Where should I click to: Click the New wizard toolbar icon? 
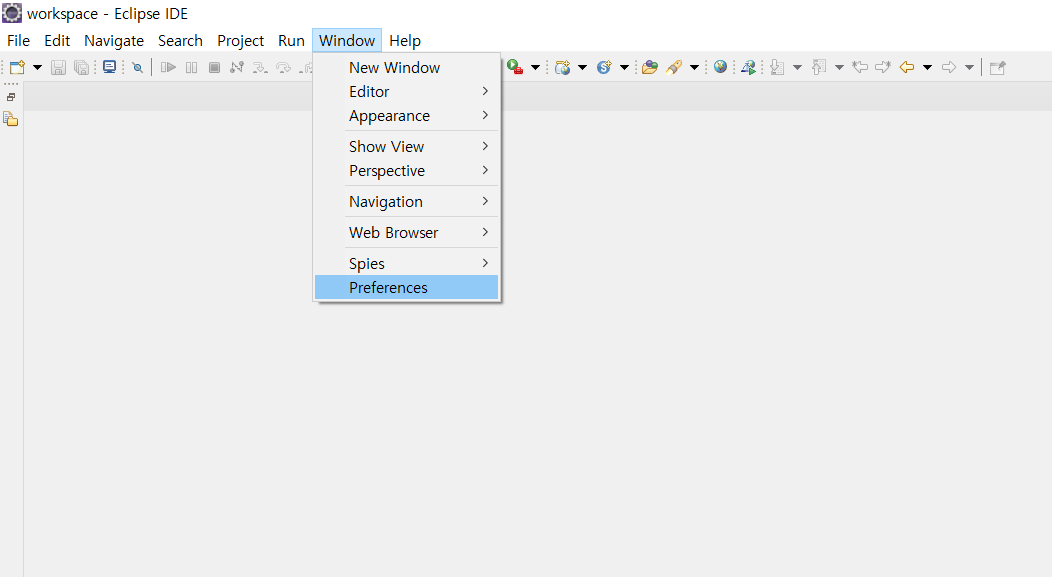tap(17, 67)
